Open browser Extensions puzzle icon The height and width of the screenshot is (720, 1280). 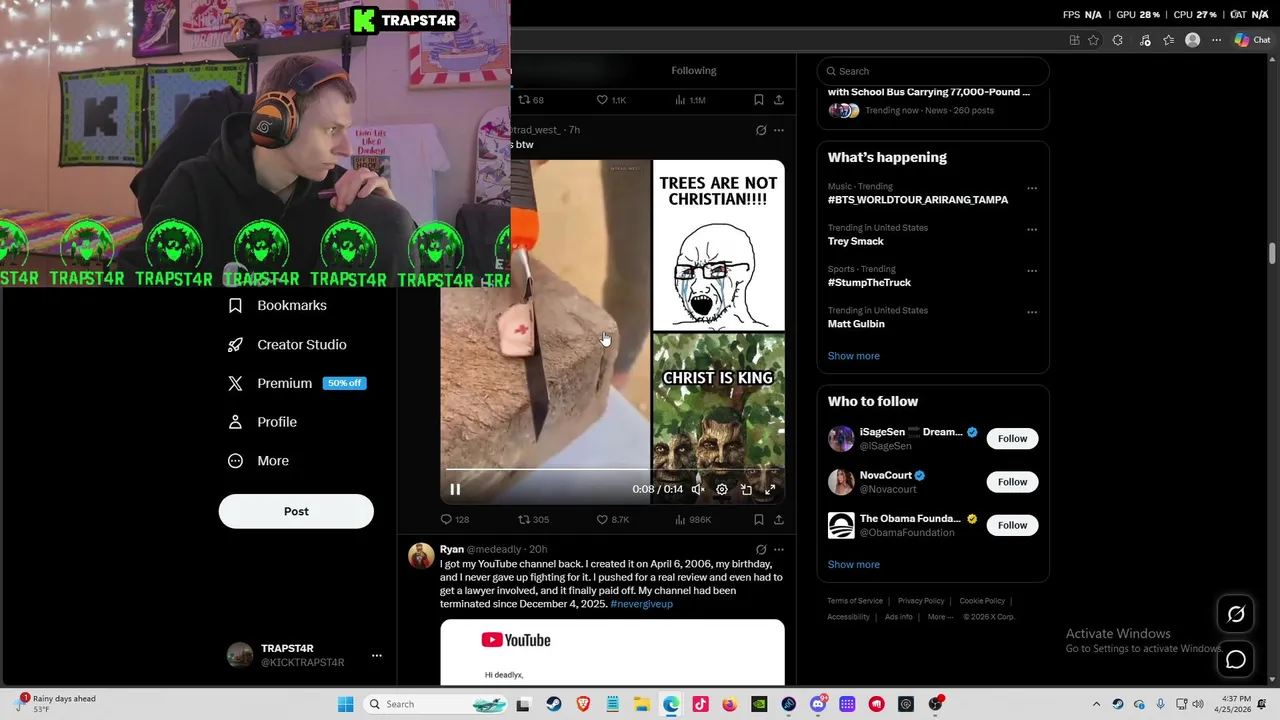(1118, 40)
